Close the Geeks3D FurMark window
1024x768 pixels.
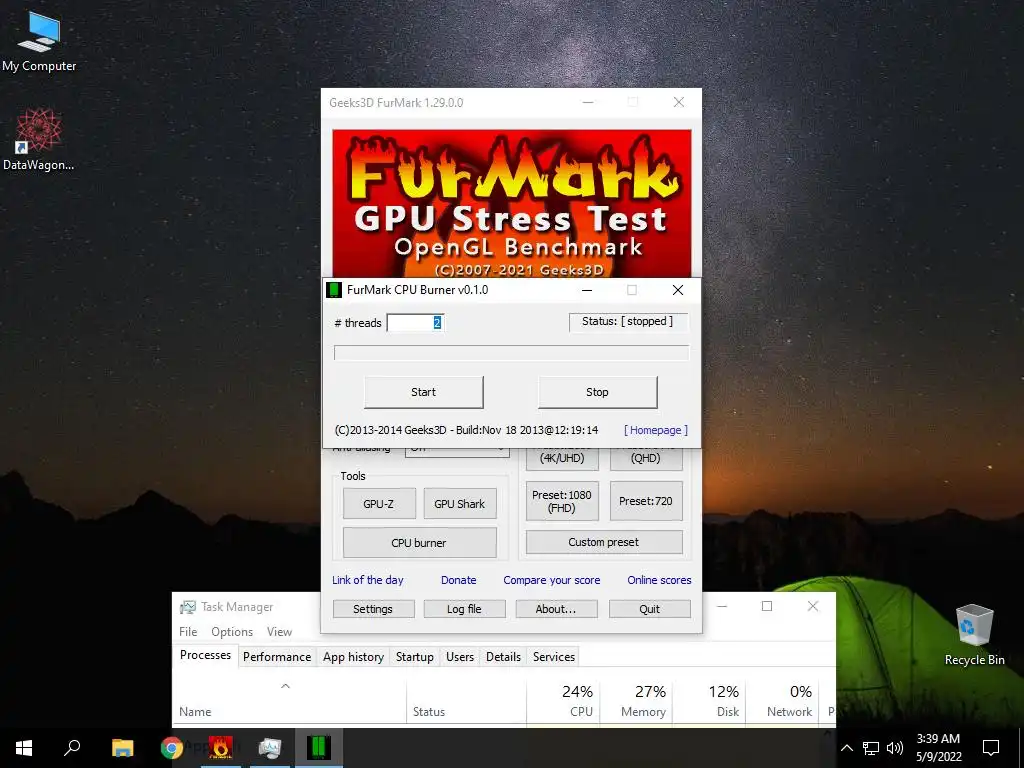pyautogui.click(x=679, y=103)
